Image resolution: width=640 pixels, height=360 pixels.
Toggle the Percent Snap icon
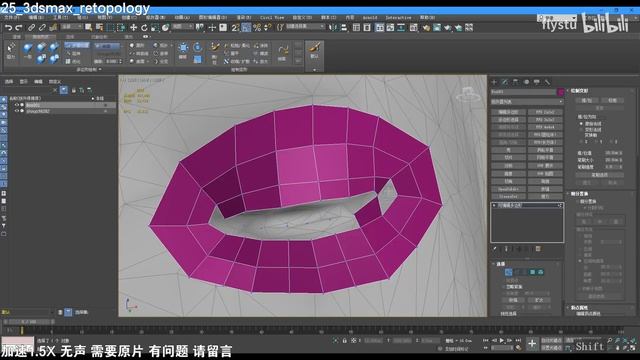(257, 27)
